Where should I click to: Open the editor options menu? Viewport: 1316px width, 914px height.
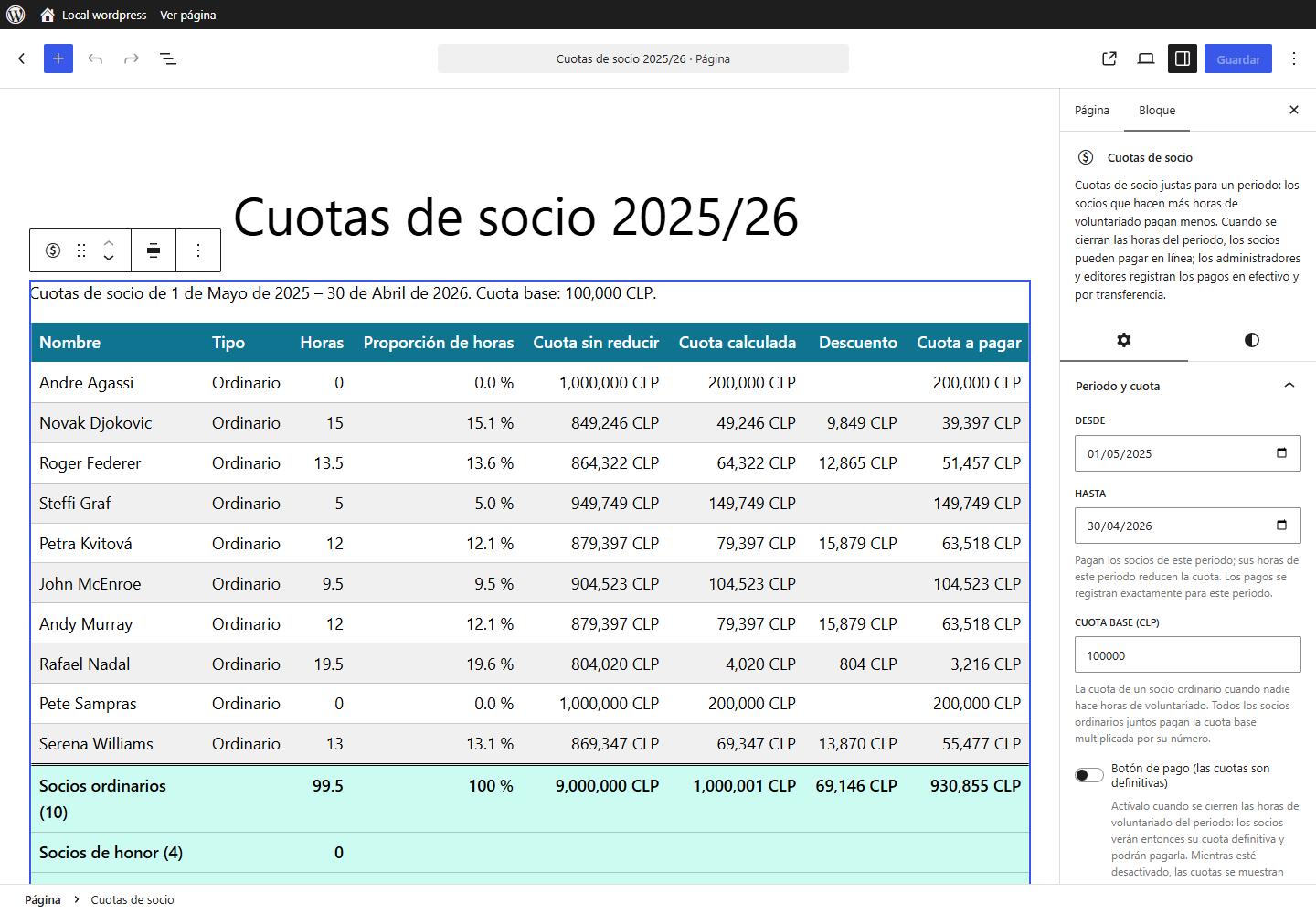click(x=1294, y=58)
